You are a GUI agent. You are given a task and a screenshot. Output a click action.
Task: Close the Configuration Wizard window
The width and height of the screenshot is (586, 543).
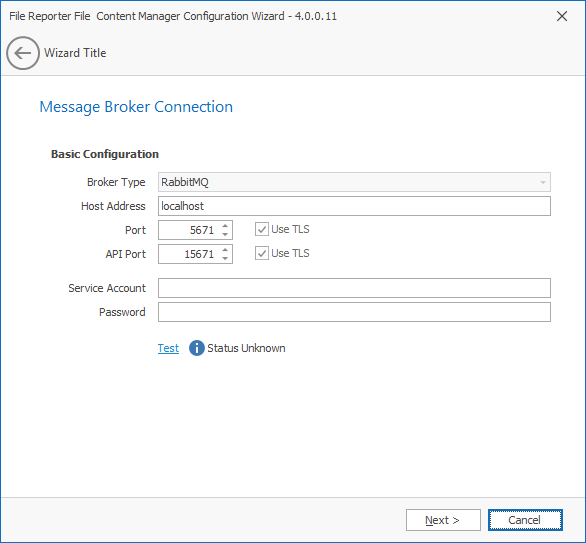pyautogui.click(x=562, y=16)
